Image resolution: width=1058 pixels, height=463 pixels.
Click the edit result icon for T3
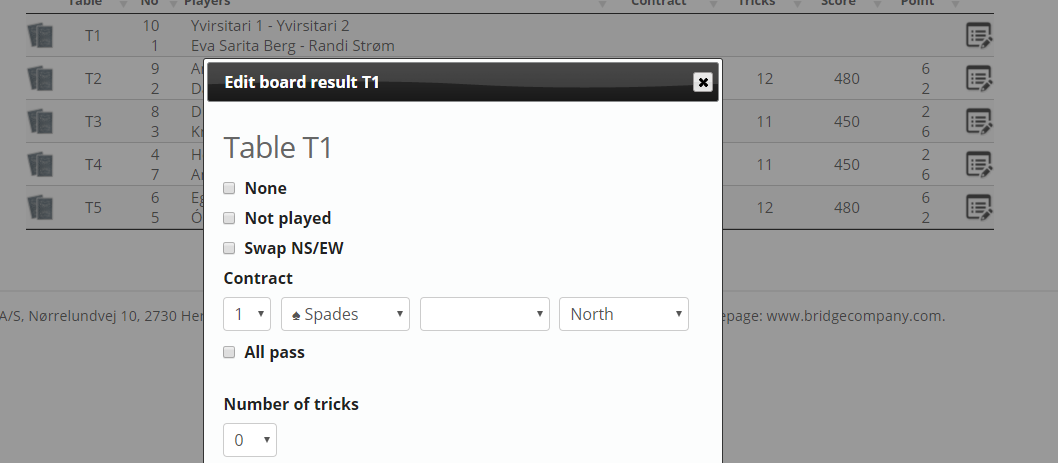tap(979, 122)
